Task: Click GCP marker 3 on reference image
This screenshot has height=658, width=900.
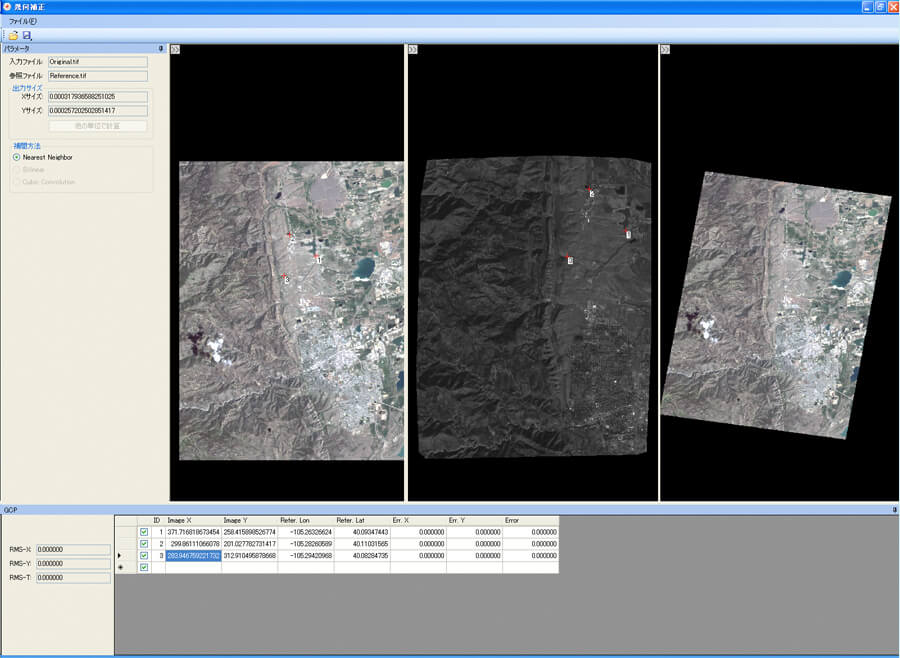Action: click(x=569, y=259)
